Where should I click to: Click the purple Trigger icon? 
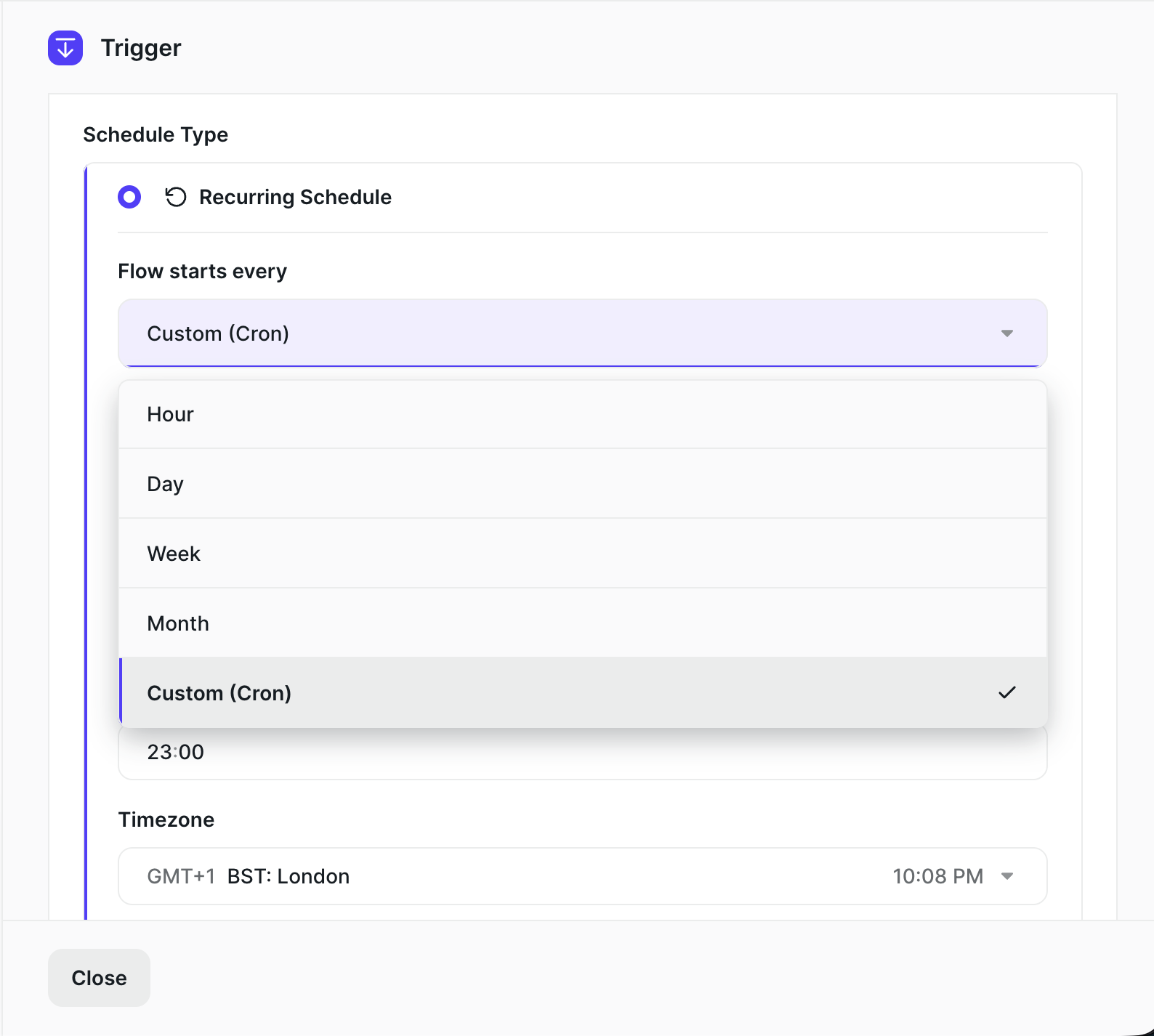coord(65,48)
